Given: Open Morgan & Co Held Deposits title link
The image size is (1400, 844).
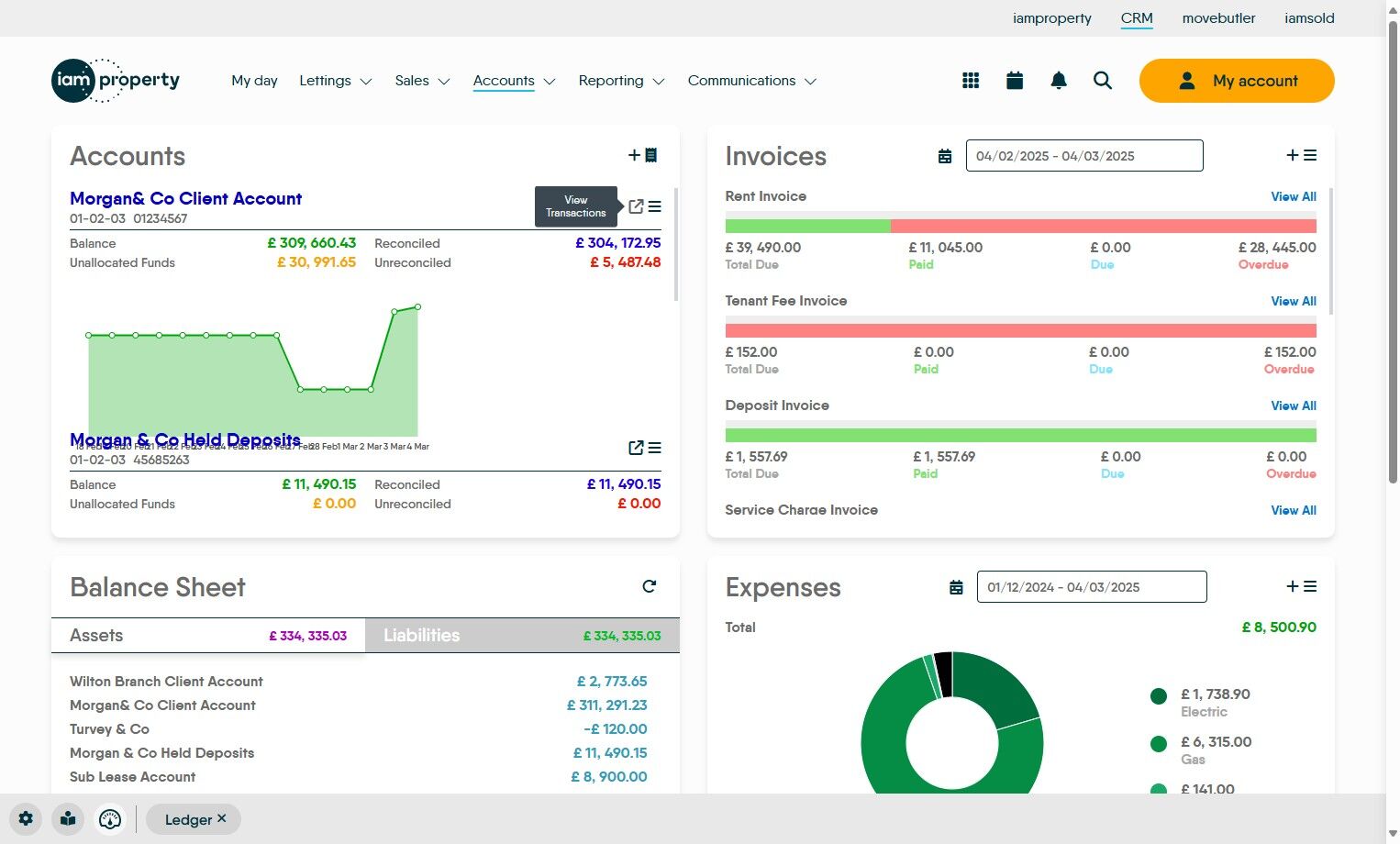Looking at the screenshot, I should [x=185, y=439].
